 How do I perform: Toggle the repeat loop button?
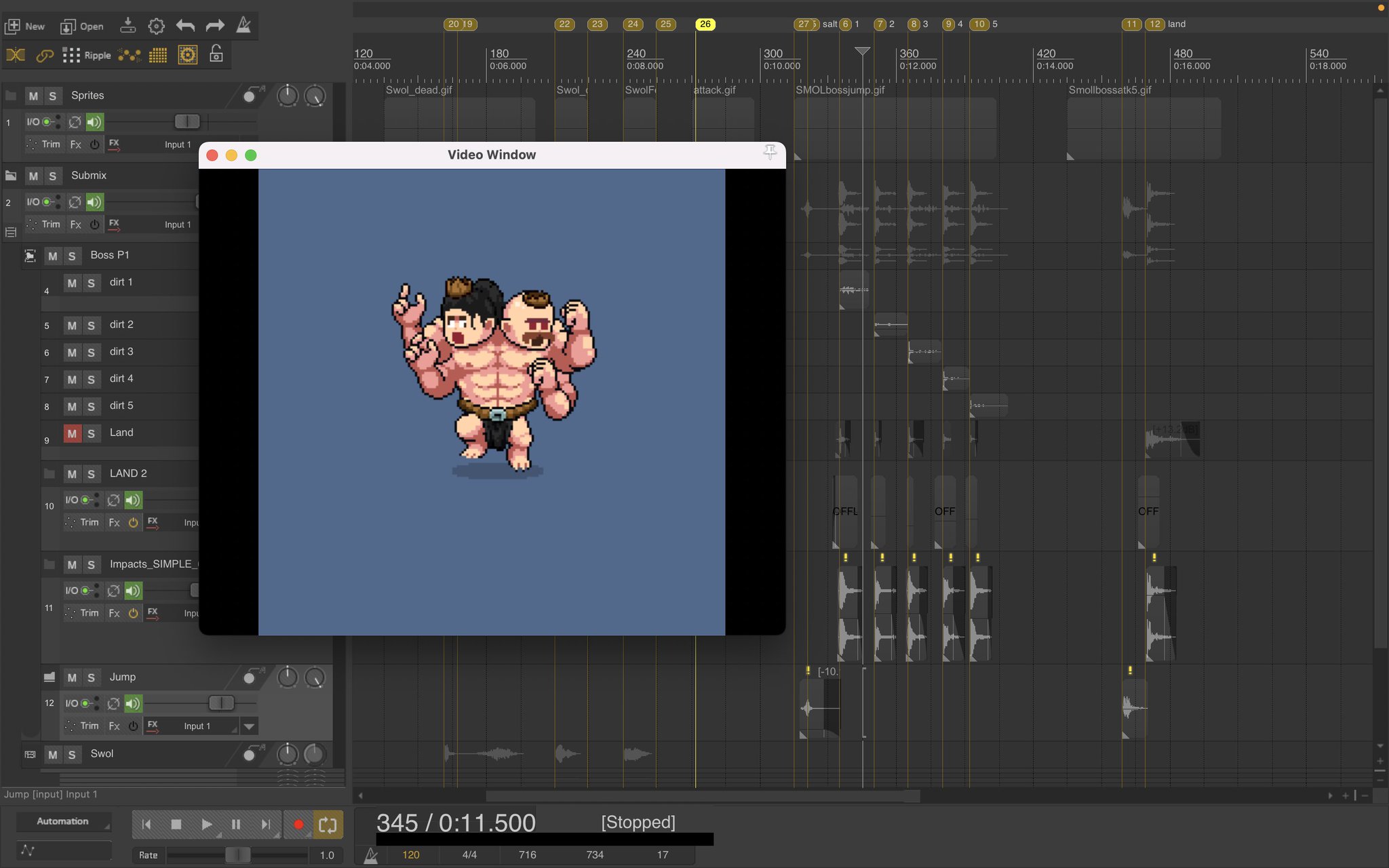[x=328, y=825]
